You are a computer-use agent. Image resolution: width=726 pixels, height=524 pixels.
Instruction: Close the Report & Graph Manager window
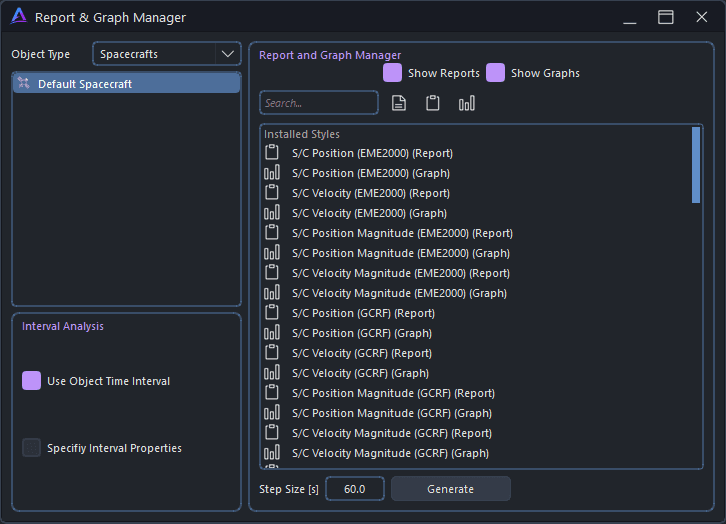click(701, 17)
